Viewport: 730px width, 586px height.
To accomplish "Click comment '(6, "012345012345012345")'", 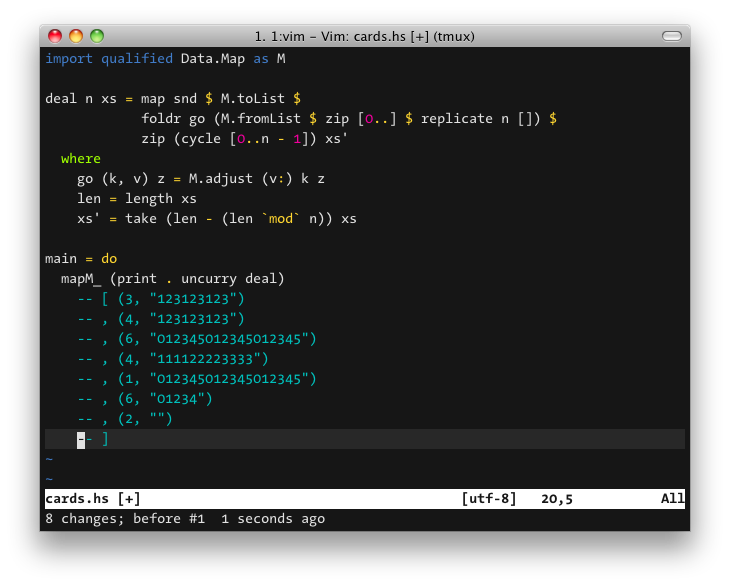I will pyautogui.click(x=217, y=339).
